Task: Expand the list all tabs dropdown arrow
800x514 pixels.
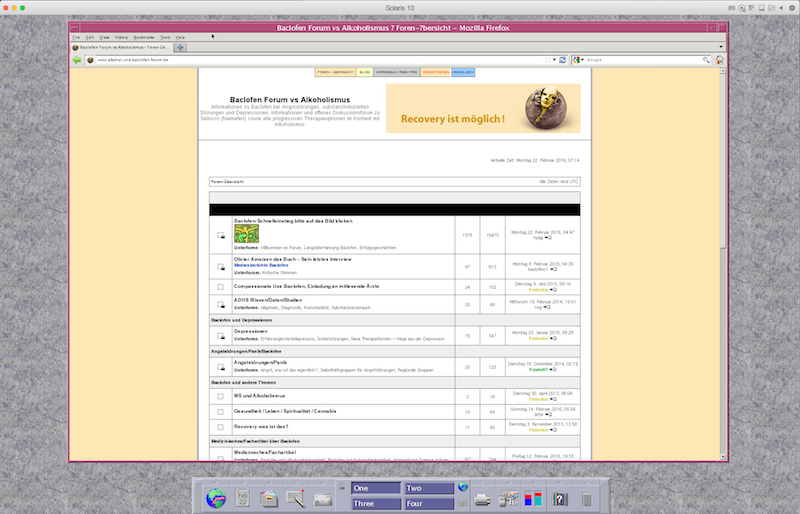Action: tap(721, 47)
